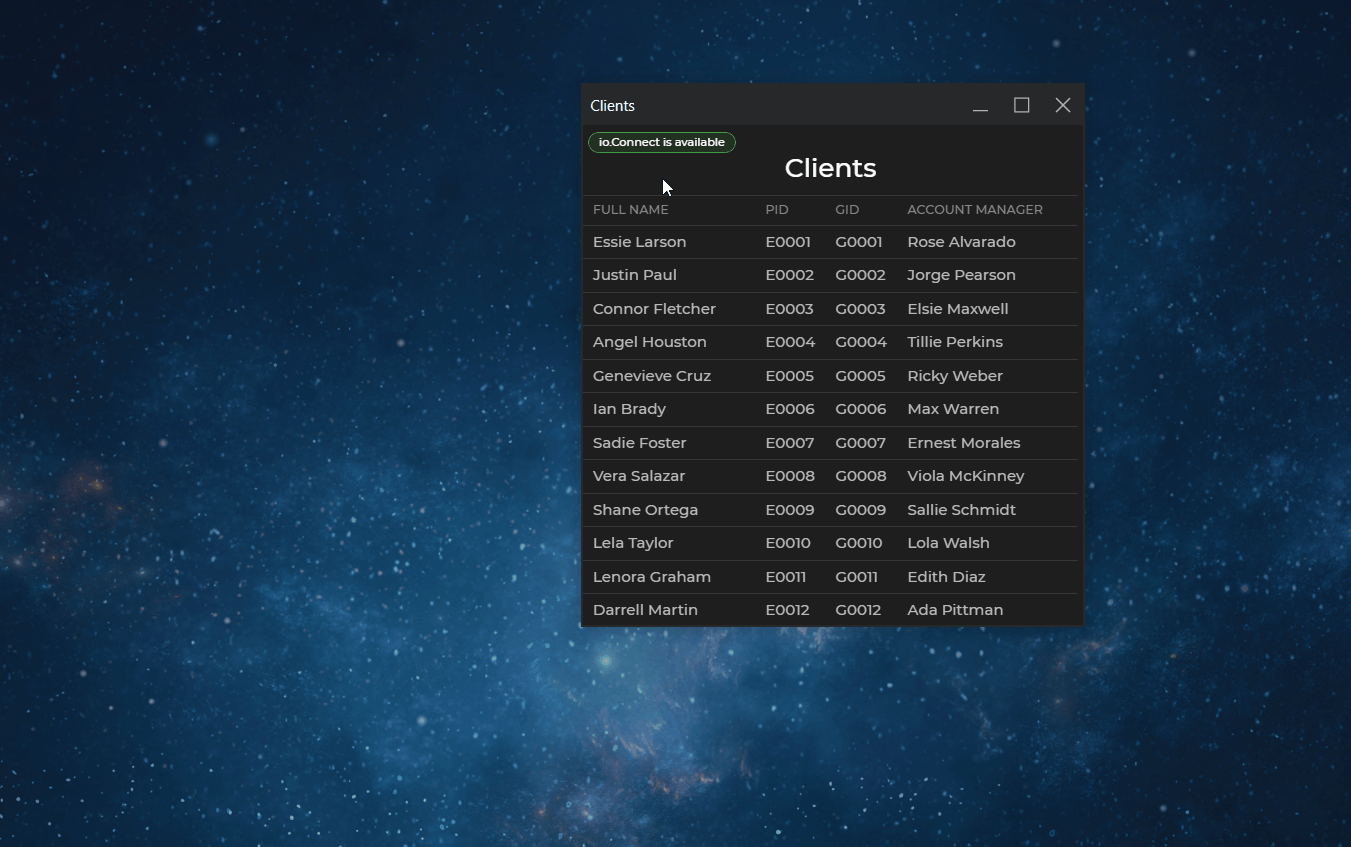The image size is (1351, 847).
Task: Select PID E0005 in the table
Action: pyautogui.click(x=789, y=376)
